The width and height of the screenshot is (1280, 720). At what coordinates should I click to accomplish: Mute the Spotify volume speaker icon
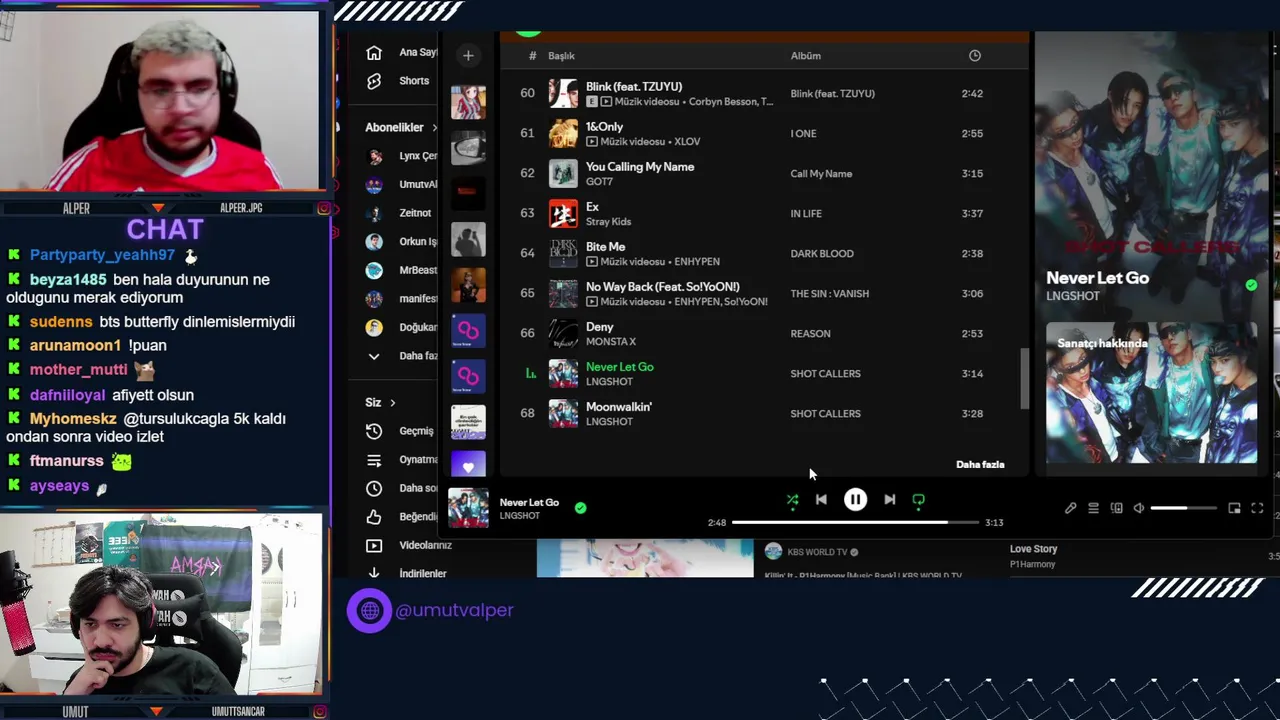(1138, 508)
